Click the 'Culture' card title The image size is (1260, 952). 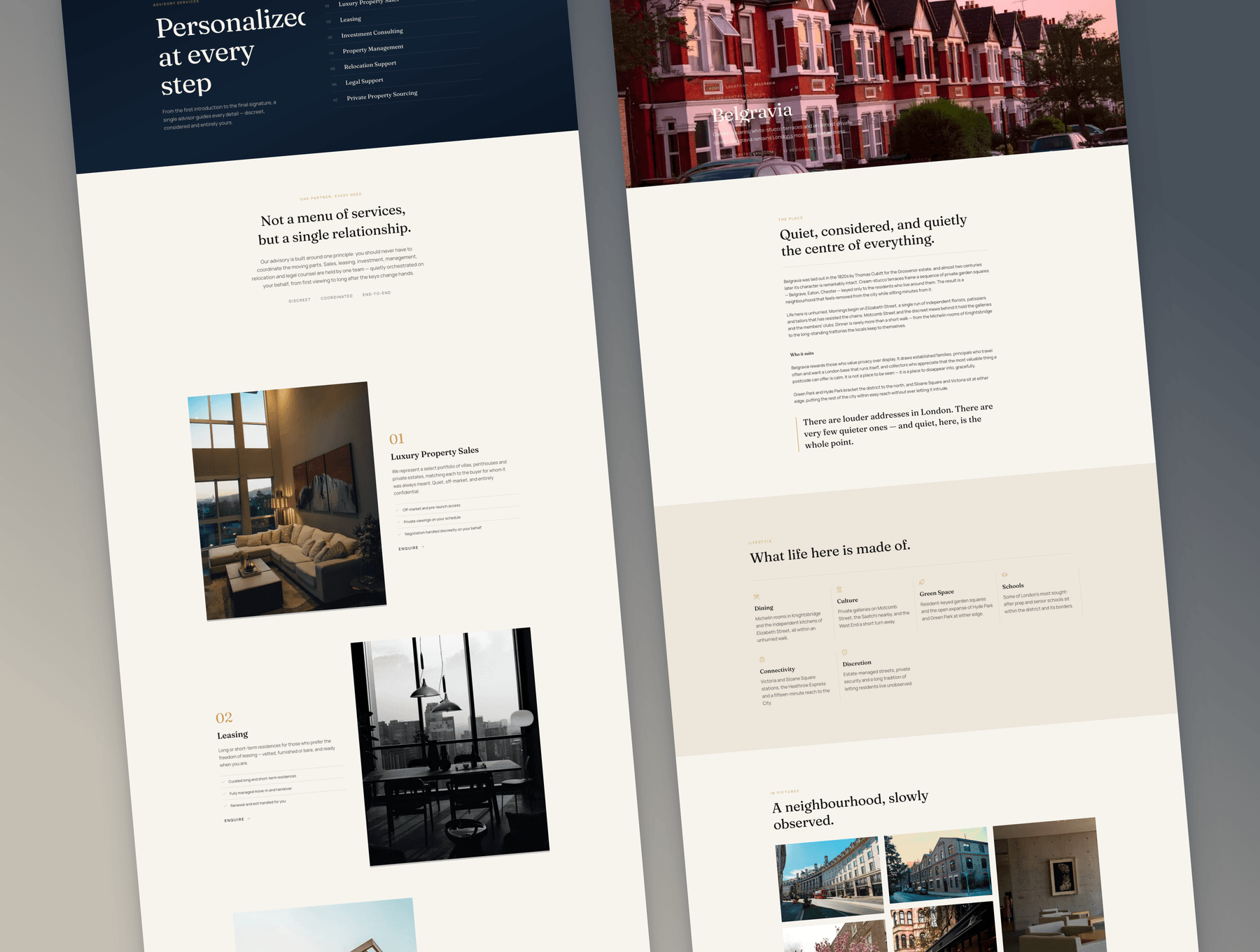(x=847, y=601)
